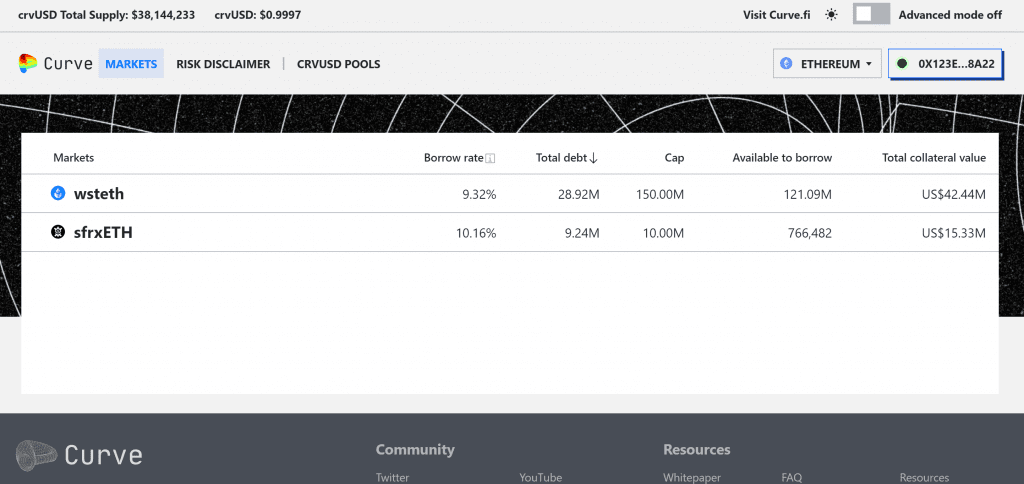The width and height of the screenshot is (1024, 484).
Task: Toggle the Advanced mode switch
Action: point(871,14)
